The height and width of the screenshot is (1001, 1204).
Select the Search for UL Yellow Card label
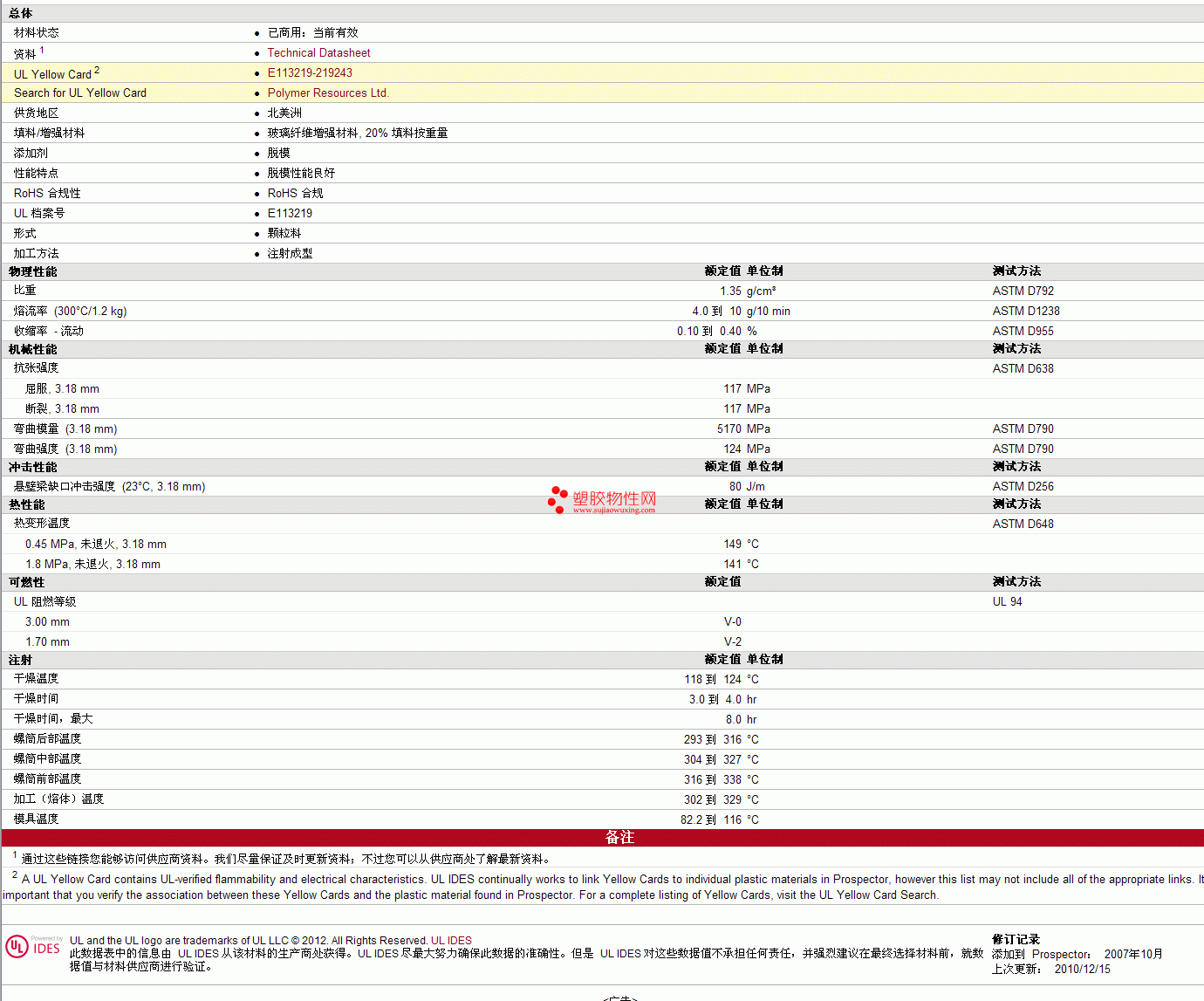(80, 93)
